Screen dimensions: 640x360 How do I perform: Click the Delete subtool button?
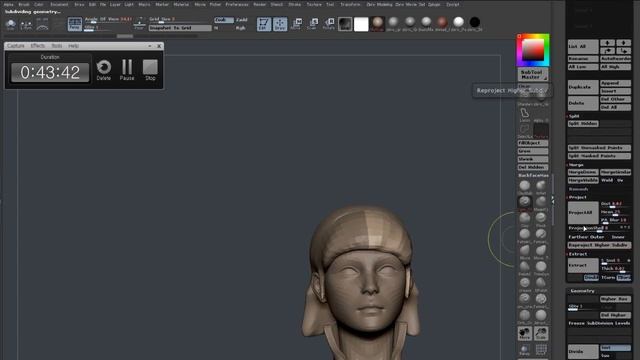pos(583,103)
